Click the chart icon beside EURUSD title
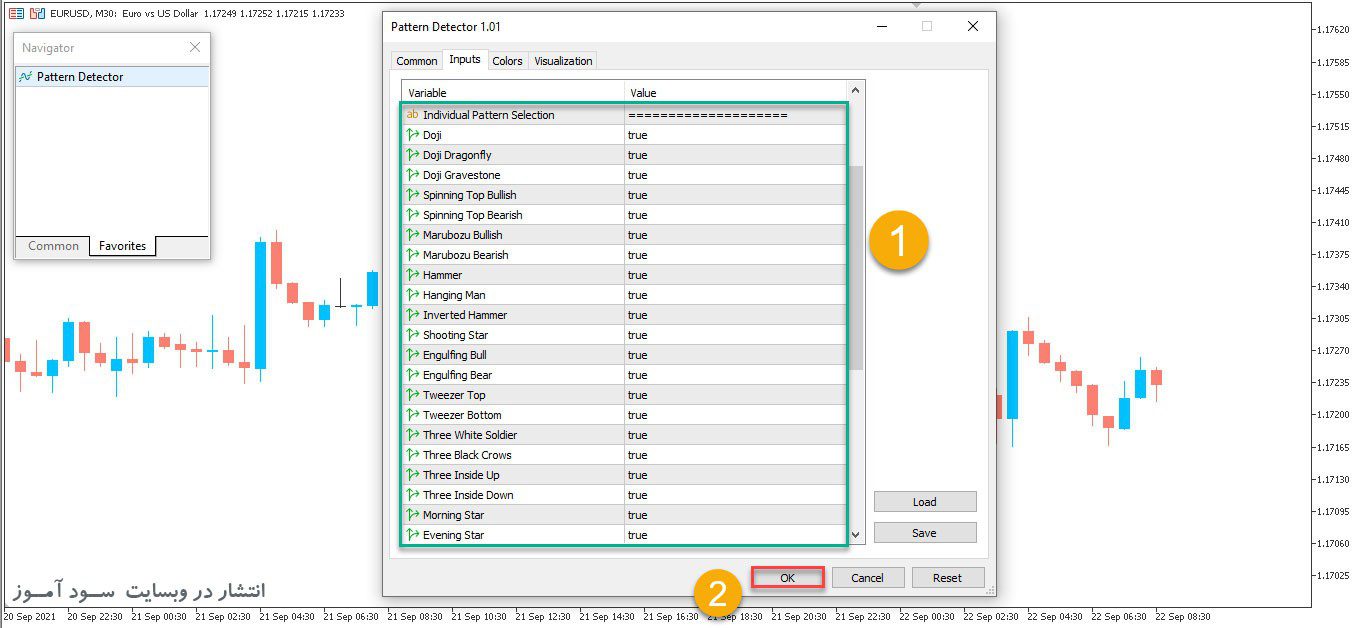The width and height of the screenshot is (1364, 628). 36,13
